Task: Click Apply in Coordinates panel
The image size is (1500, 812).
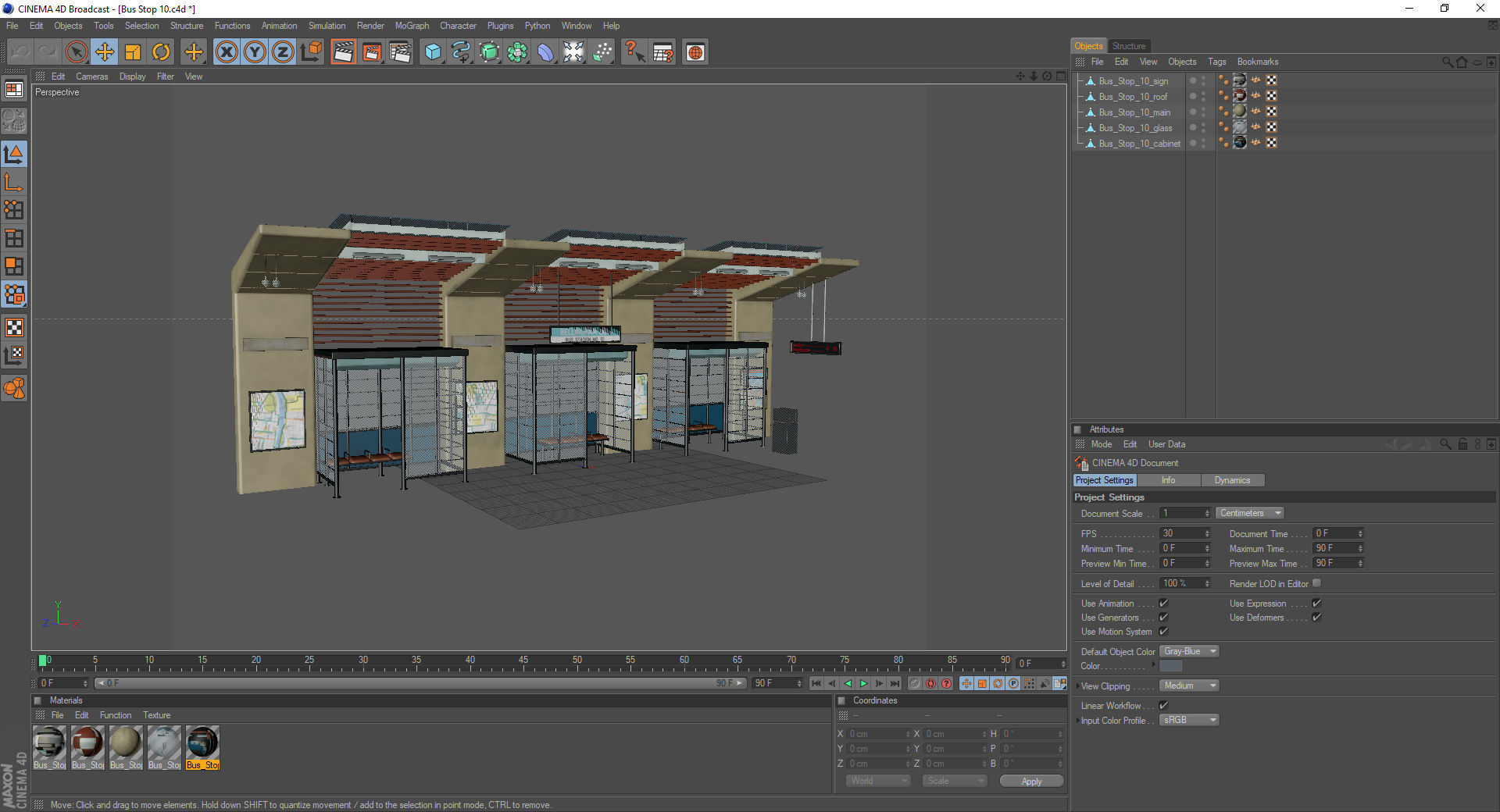Action: [1031, 782]
